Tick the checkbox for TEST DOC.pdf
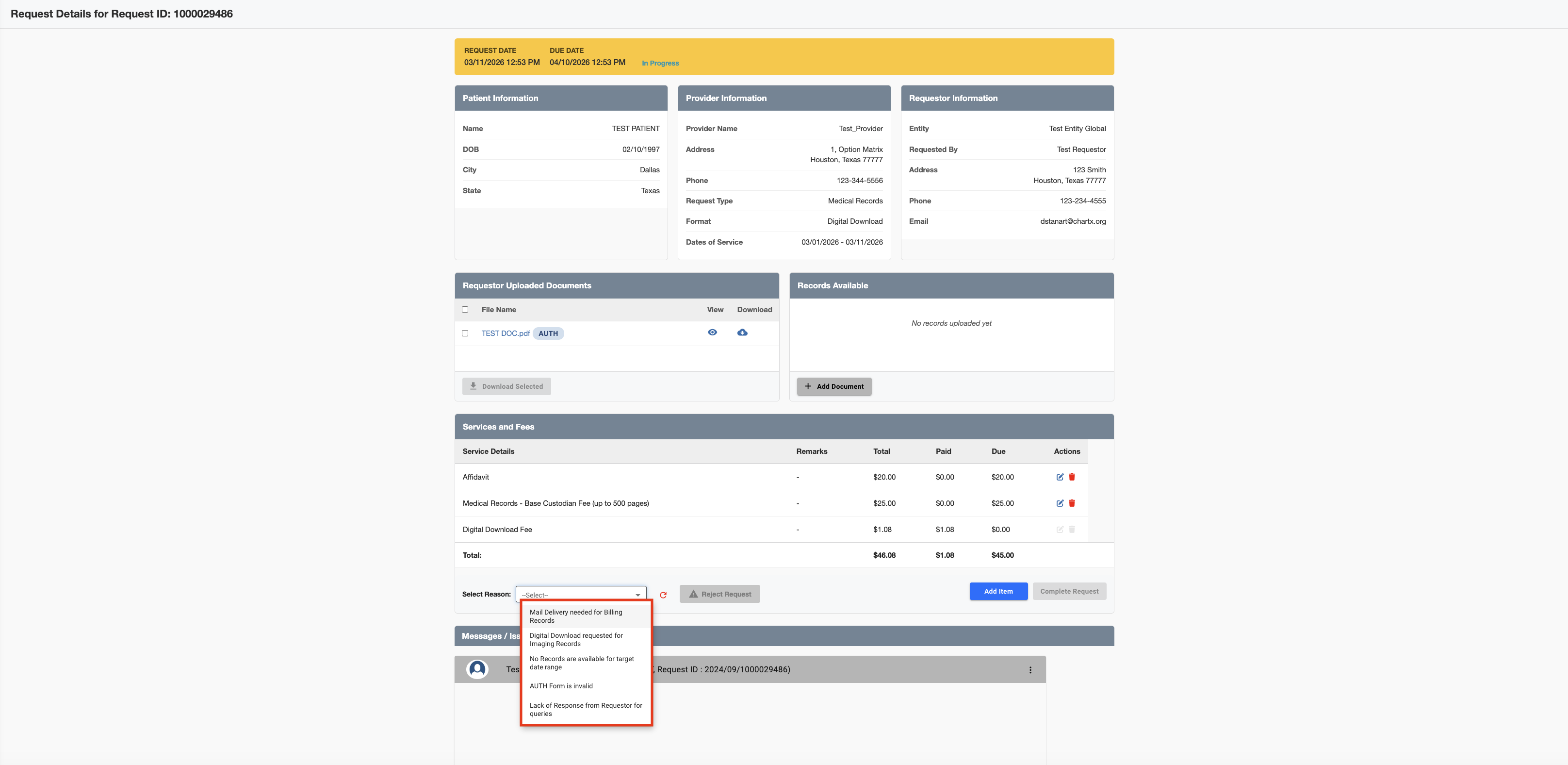This screenshot has width=1568, height=765. coord(465,333)
